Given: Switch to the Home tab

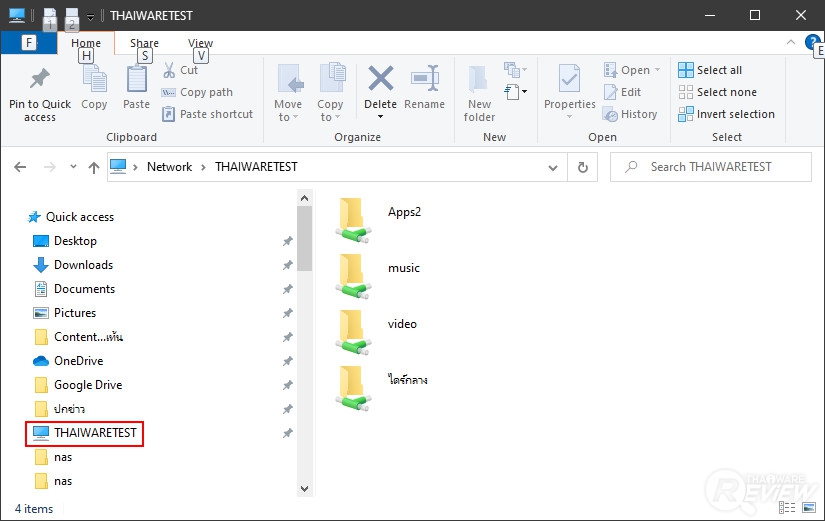Looking at the screenshot, I should (x=86, y=43).
